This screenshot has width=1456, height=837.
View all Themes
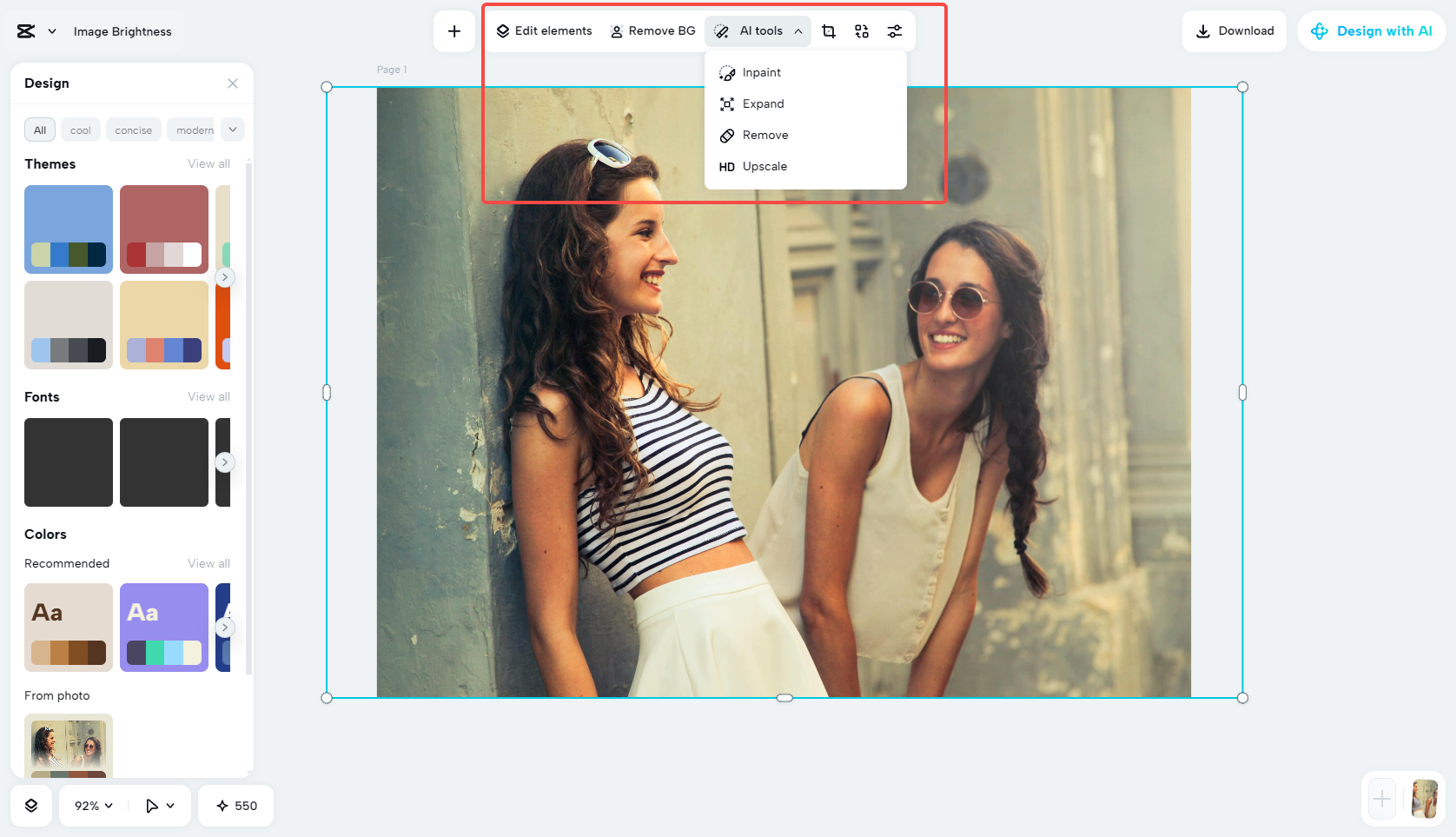209,164
